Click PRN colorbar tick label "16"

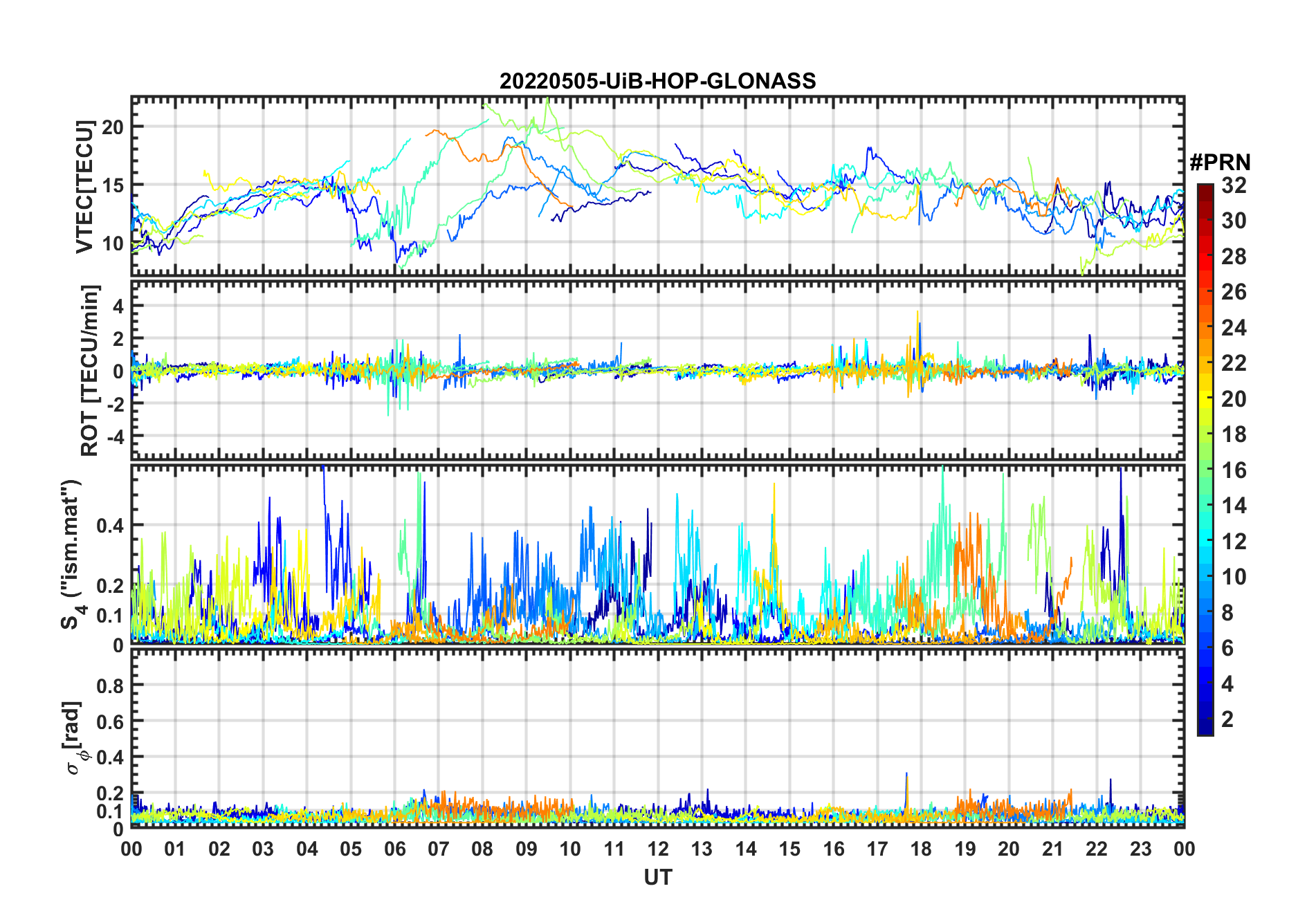click(x=1234, y=470)
